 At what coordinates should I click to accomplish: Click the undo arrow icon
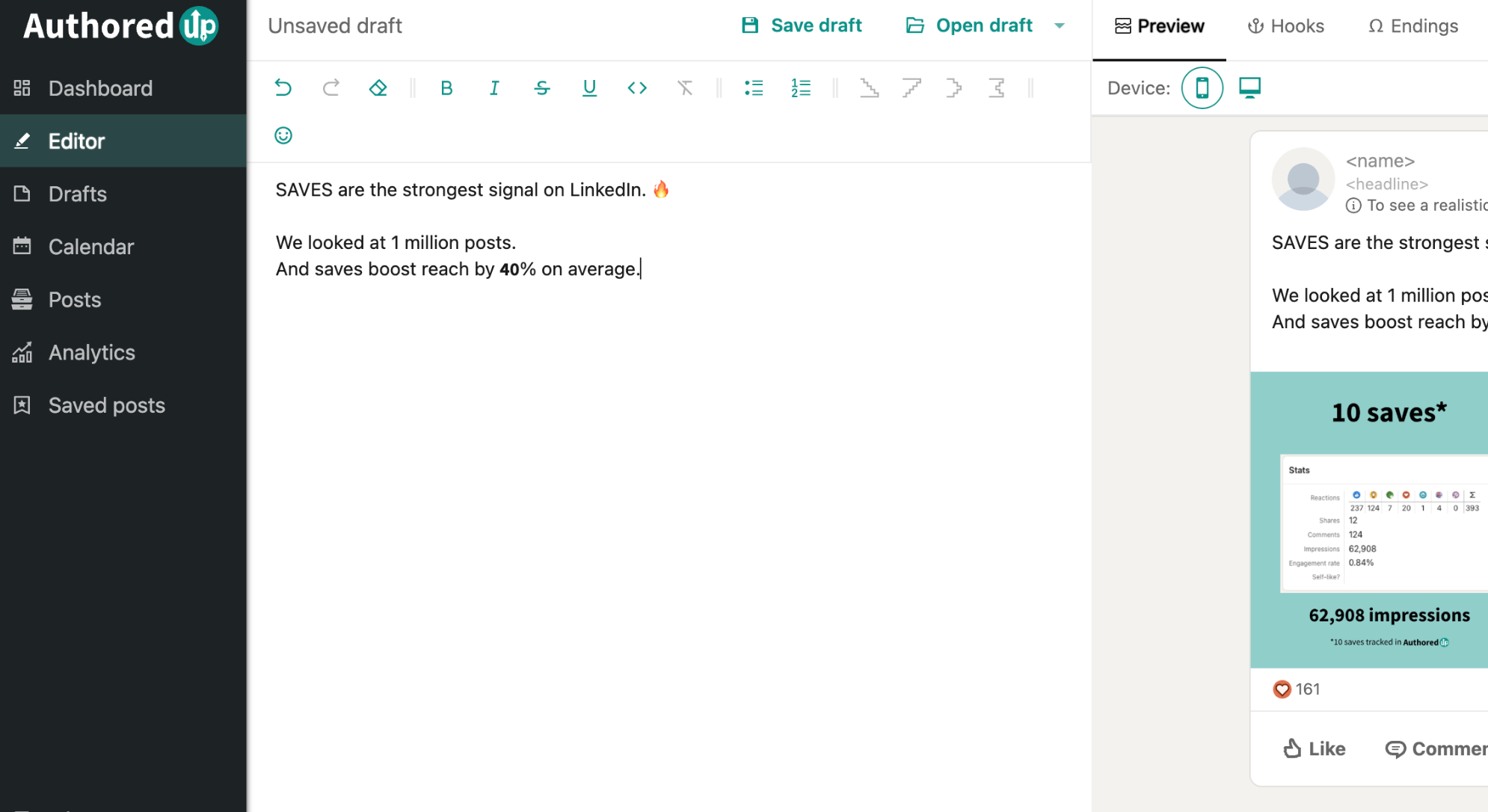coord(283,88)
